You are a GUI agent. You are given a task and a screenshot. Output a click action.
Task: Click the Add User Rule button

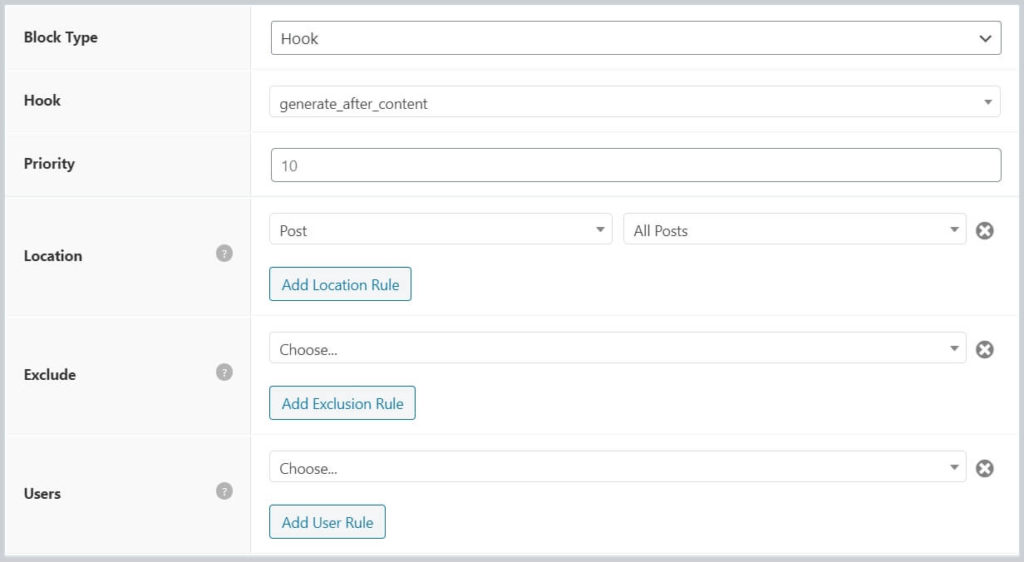(x=327, y=522)
